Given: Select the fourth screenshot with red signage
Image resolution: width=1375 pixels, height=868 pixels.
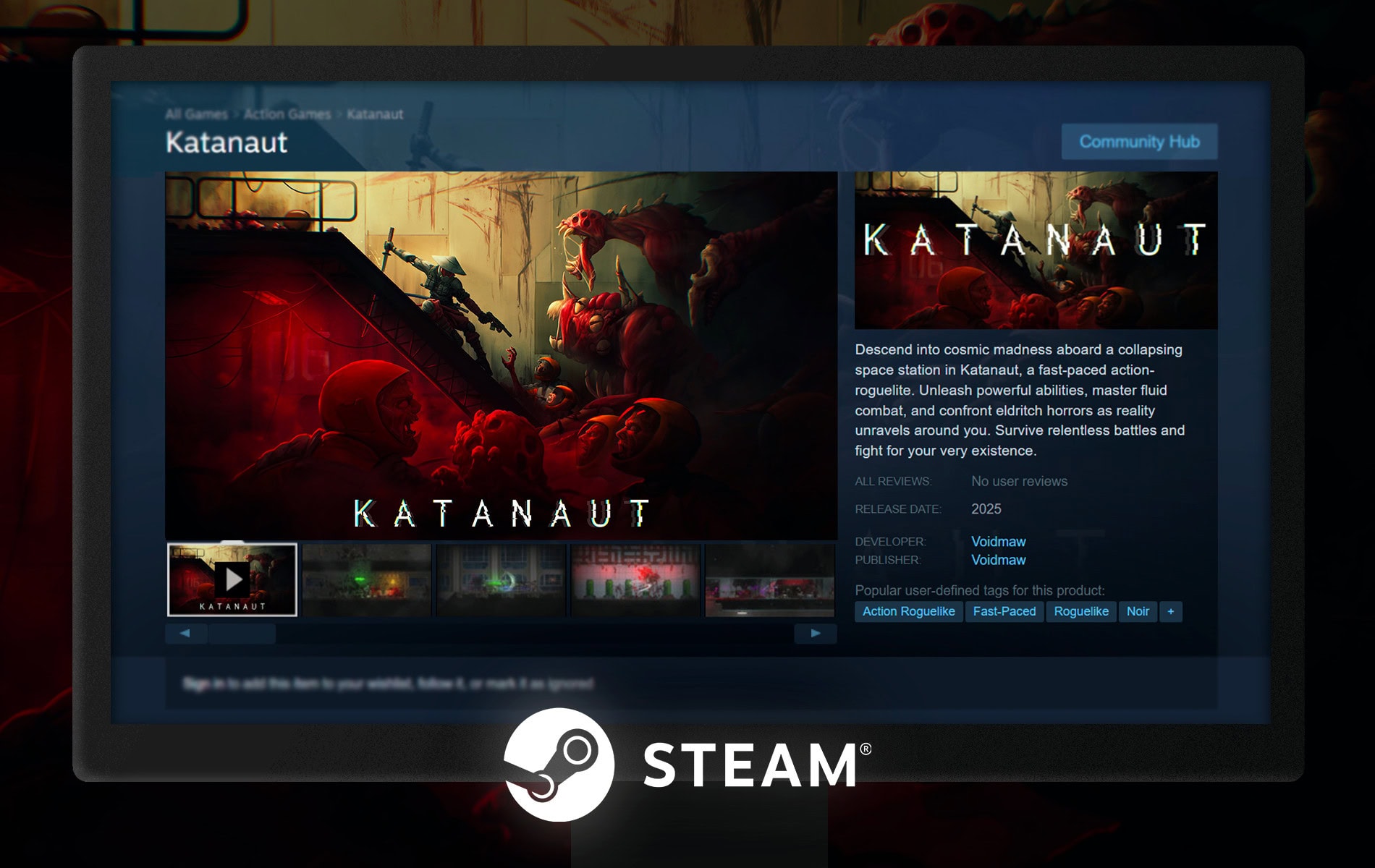Looking at the screenshot, I should click(635, 579).
